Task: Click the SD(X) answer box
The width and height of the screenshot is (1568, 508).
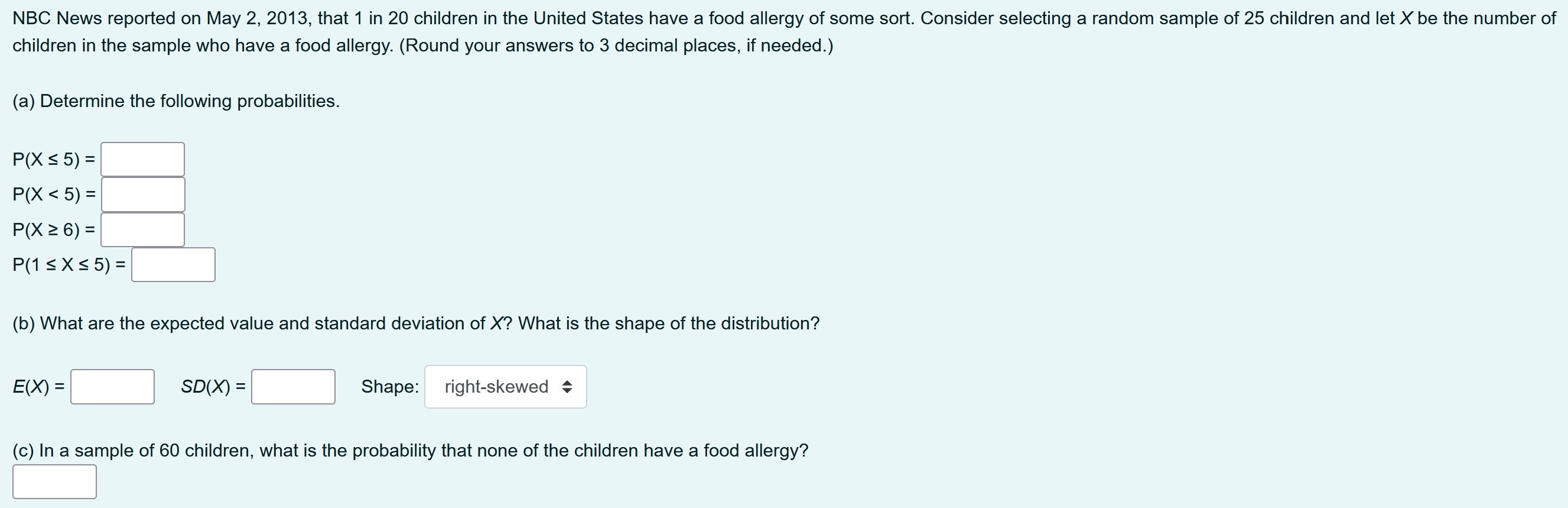Action: point(293,386)
